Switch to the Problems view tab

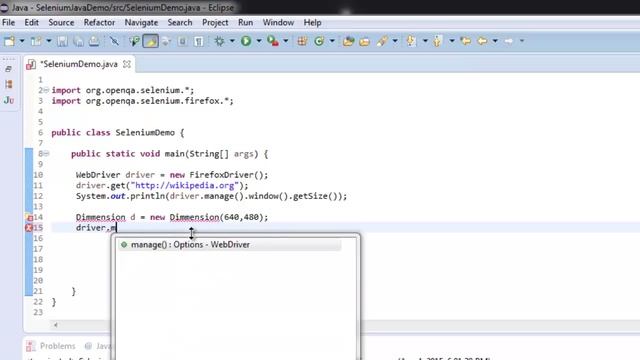click(51, 346)
